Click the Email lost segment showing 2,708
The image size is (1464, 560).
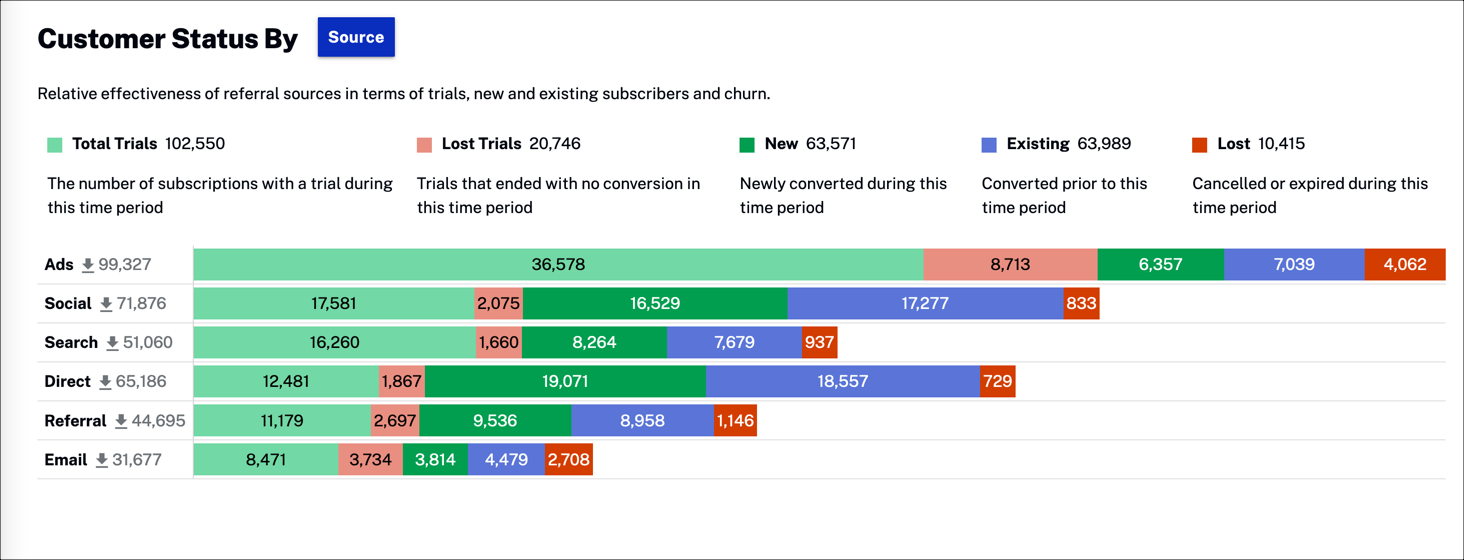tap(569, 460)
